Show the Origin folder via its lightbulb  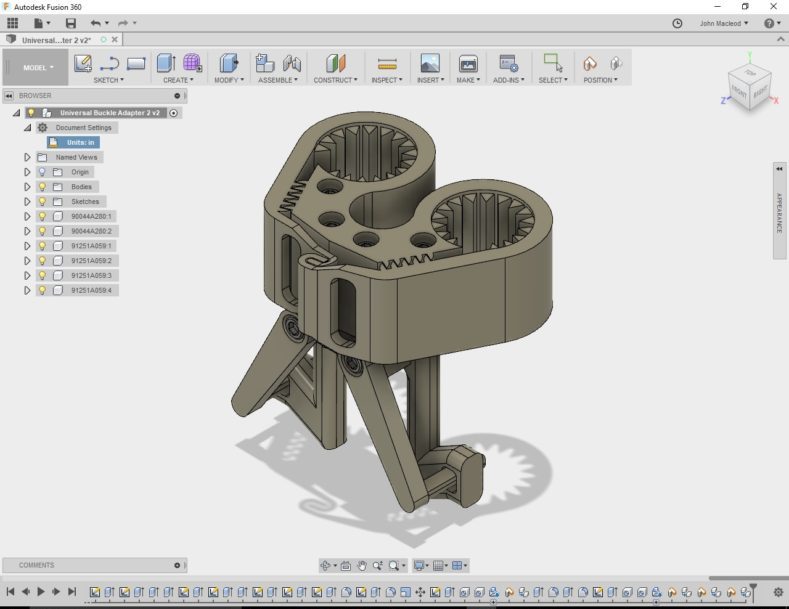[x=42, y=172]
